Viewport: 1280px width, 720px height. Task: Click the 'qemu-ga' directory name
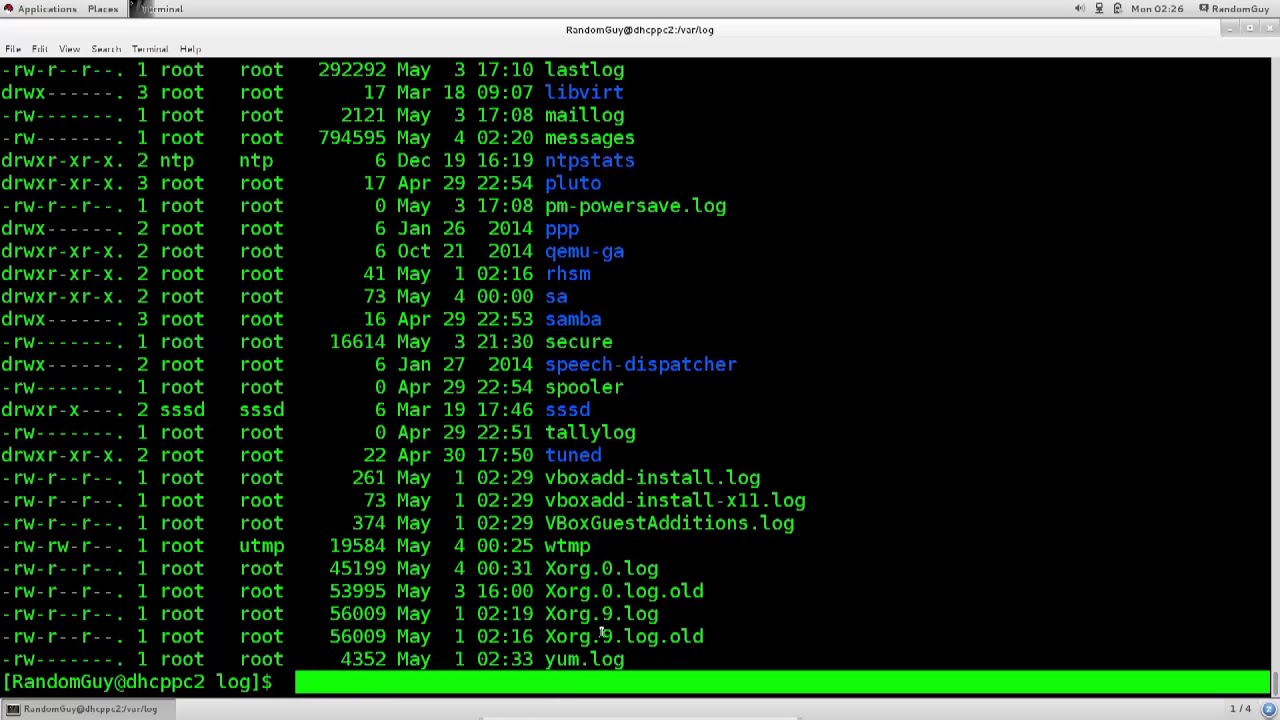[584, 252]
